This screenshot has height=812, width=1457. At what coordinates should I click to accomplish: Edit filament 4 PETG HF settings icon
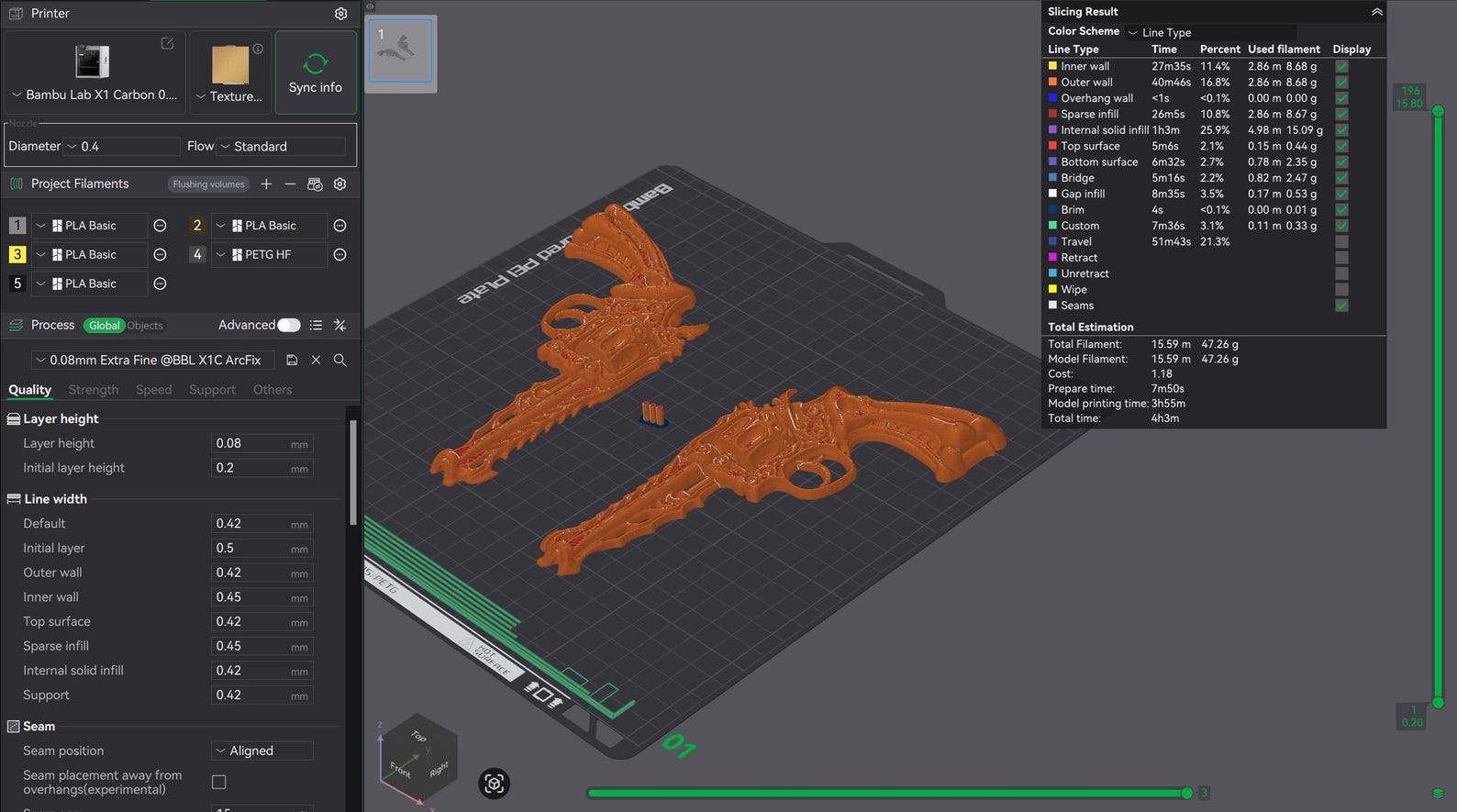click(339, 254)
